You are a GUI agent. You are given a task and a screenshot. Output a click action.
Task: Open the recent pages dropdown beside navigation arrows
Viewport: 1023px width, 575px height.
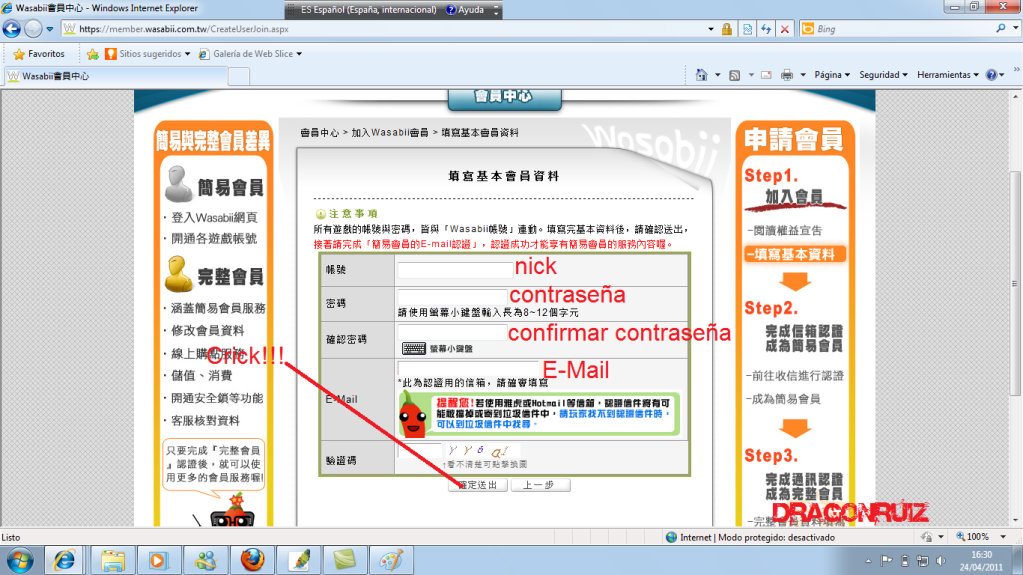click(50, 29)
